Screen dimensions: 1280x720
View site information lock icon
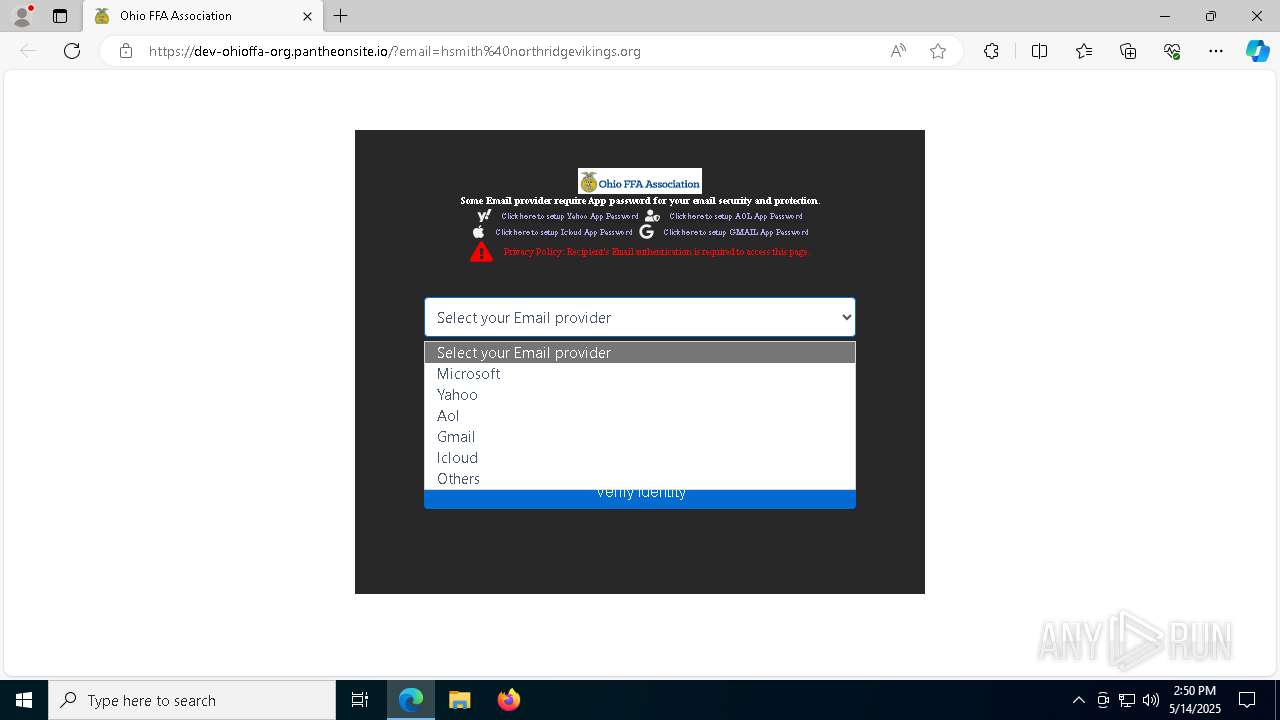pos(126,51)
